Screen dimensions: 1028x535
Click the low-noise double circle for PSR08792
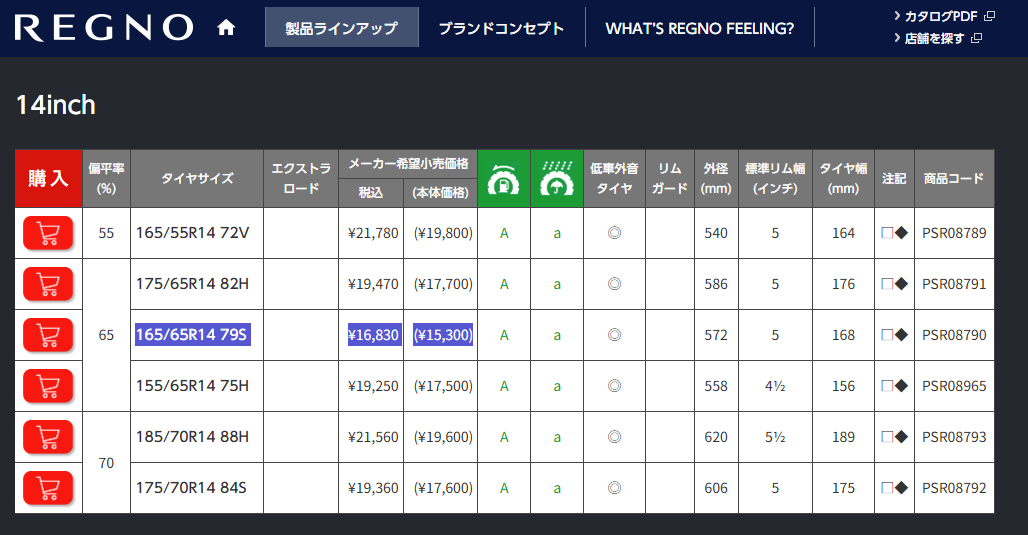click(614, 488)
